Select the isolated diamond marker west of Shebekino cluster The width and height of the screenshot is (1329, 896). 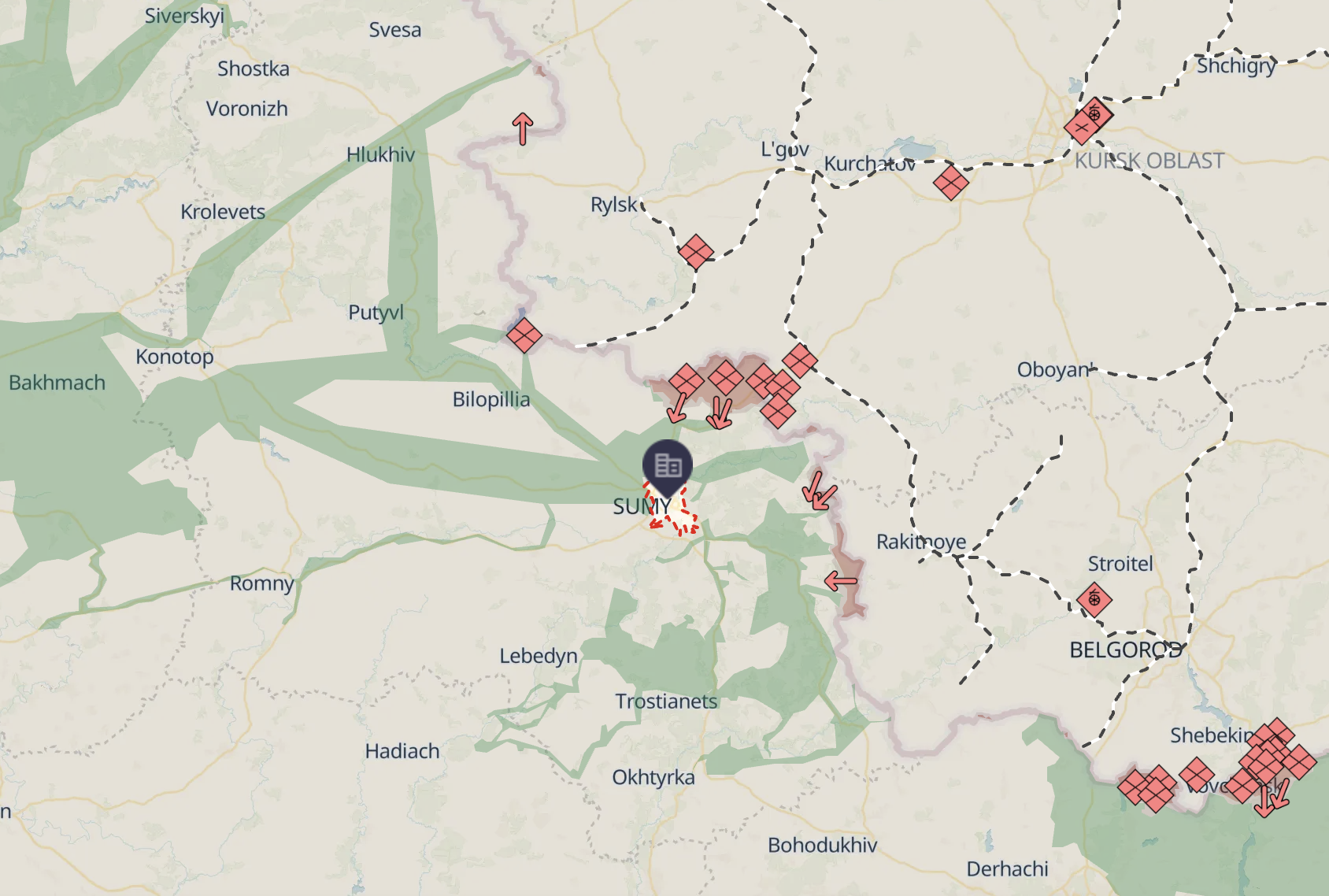[1197, 775]
